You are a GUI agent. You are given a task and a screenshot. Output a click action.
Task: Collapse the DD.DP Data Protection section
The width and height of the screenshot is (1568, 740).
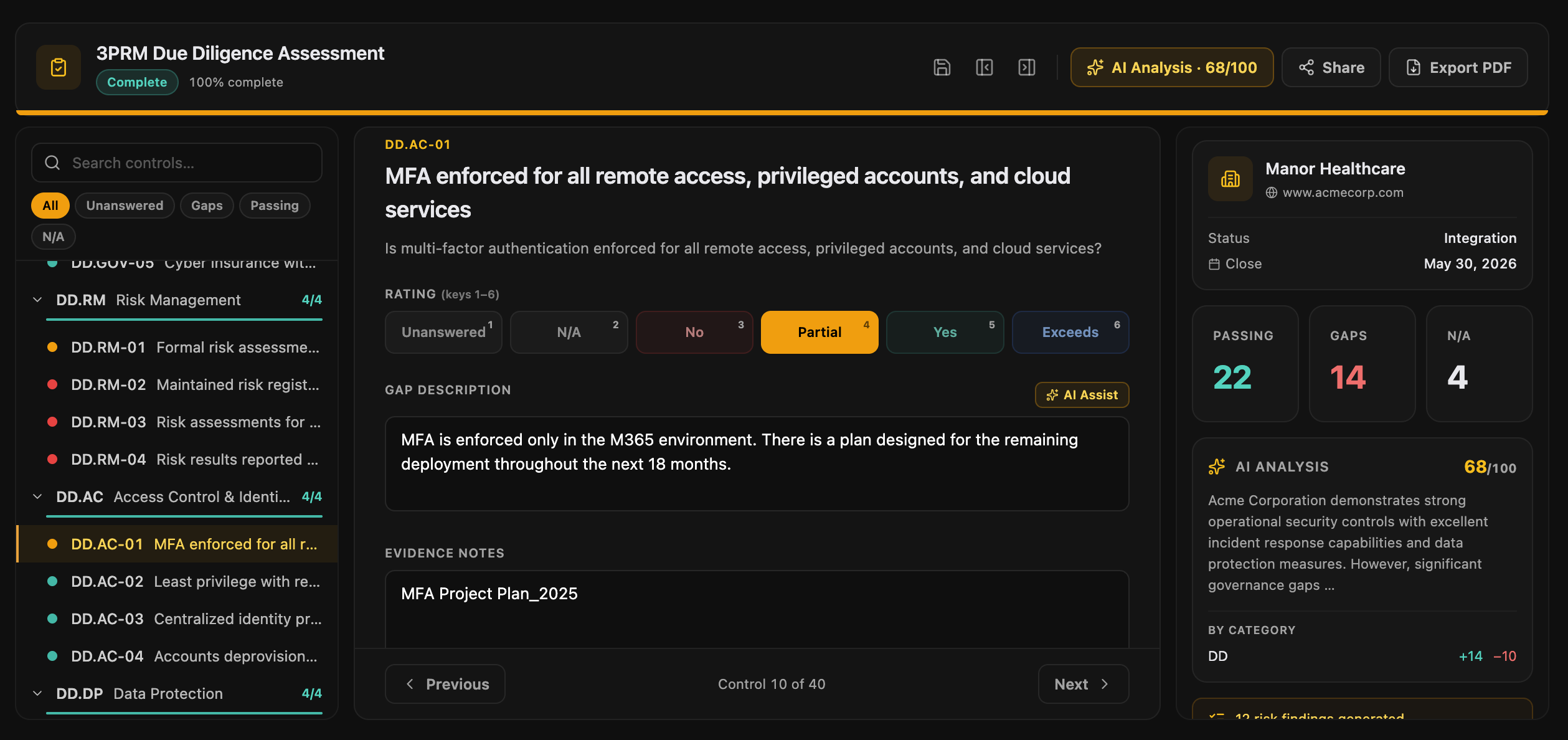[37, 693]
